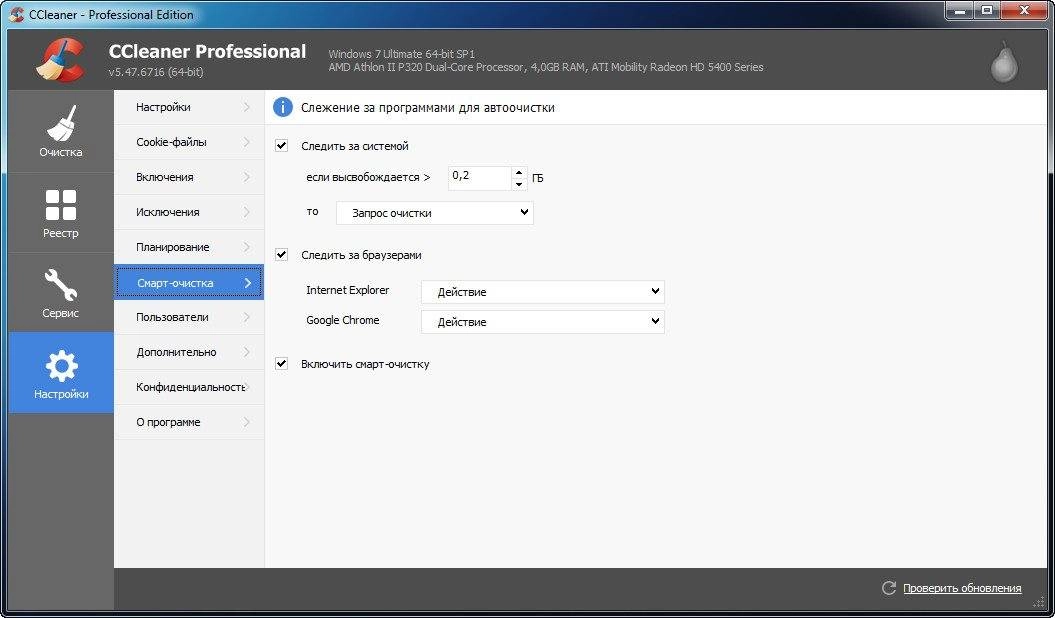Open the О программе page
This screenshot has width=1055, height=618.
[x=189, y=422]
